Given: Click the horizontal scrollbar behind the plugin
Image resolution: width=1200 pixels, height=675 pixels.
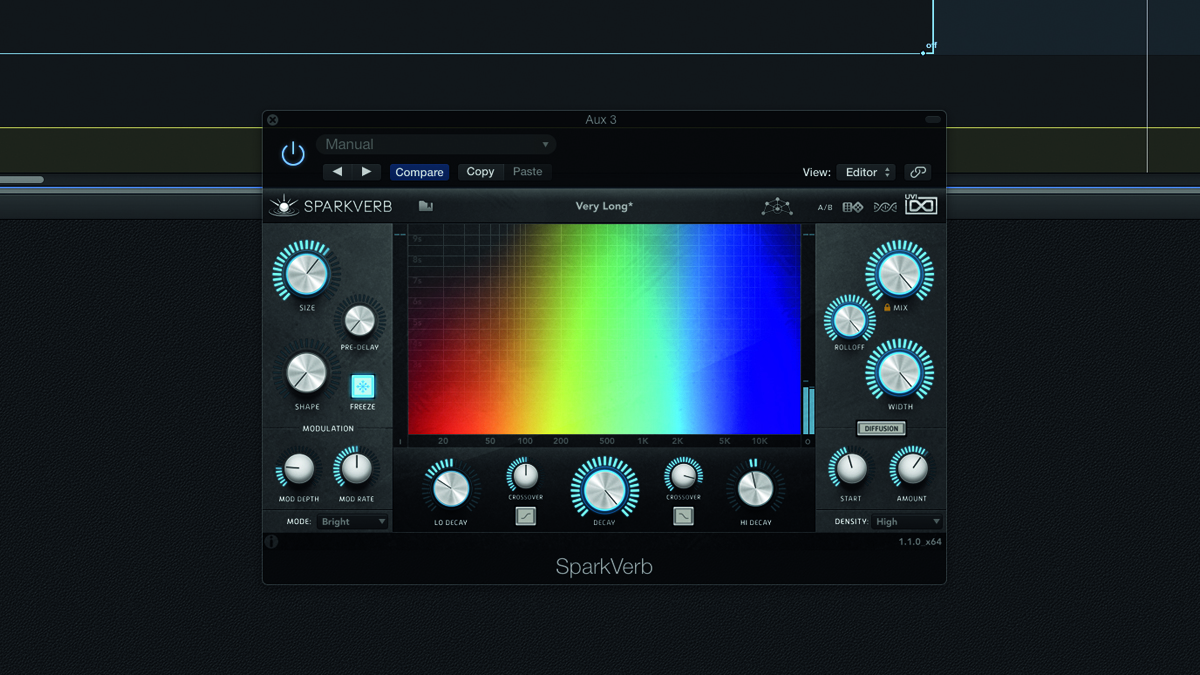Looking at the screenshot, I should click(21, 180).
